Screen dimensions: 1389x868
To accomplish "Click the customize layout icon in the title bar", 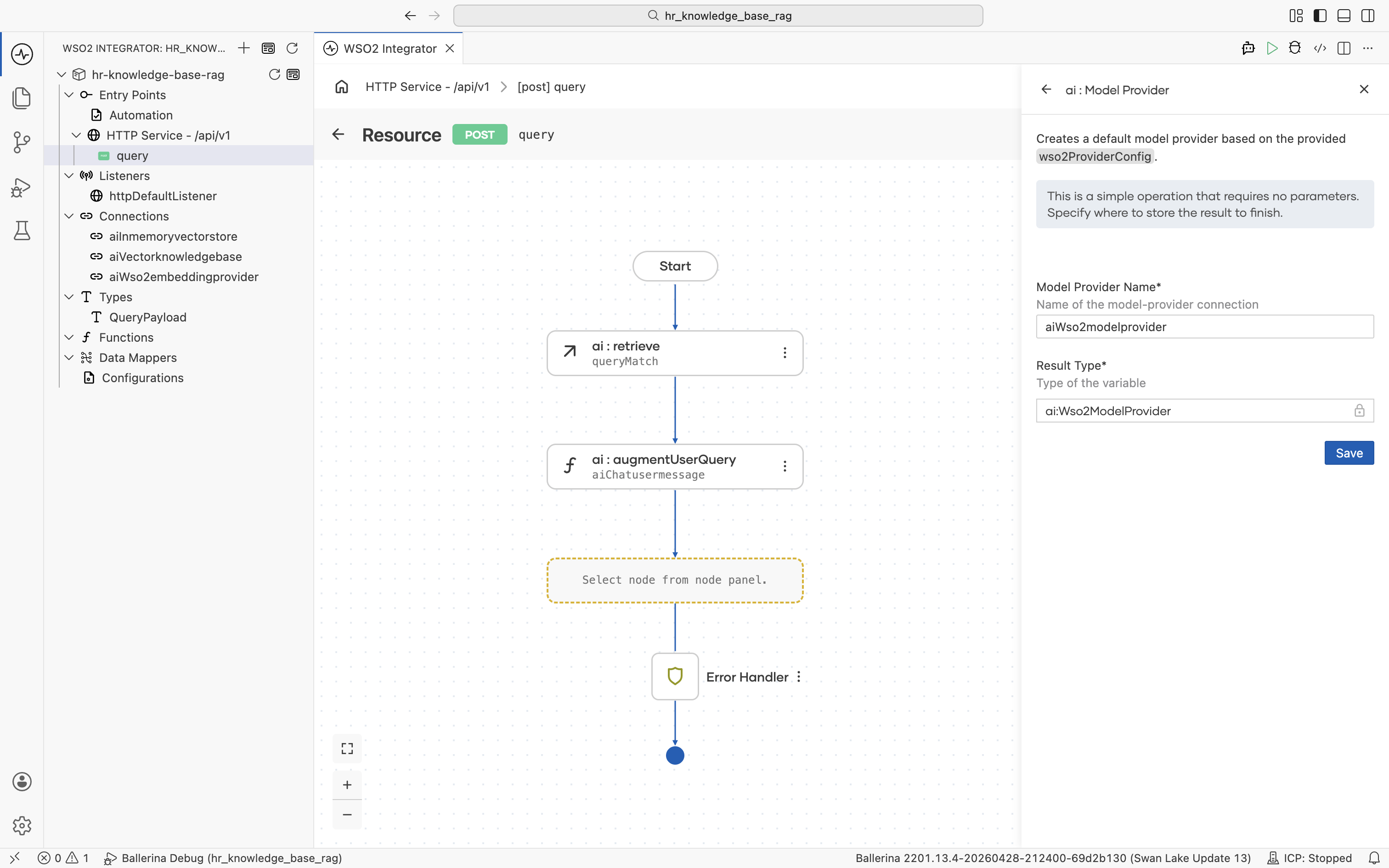I will click(x=1296, y=16).
